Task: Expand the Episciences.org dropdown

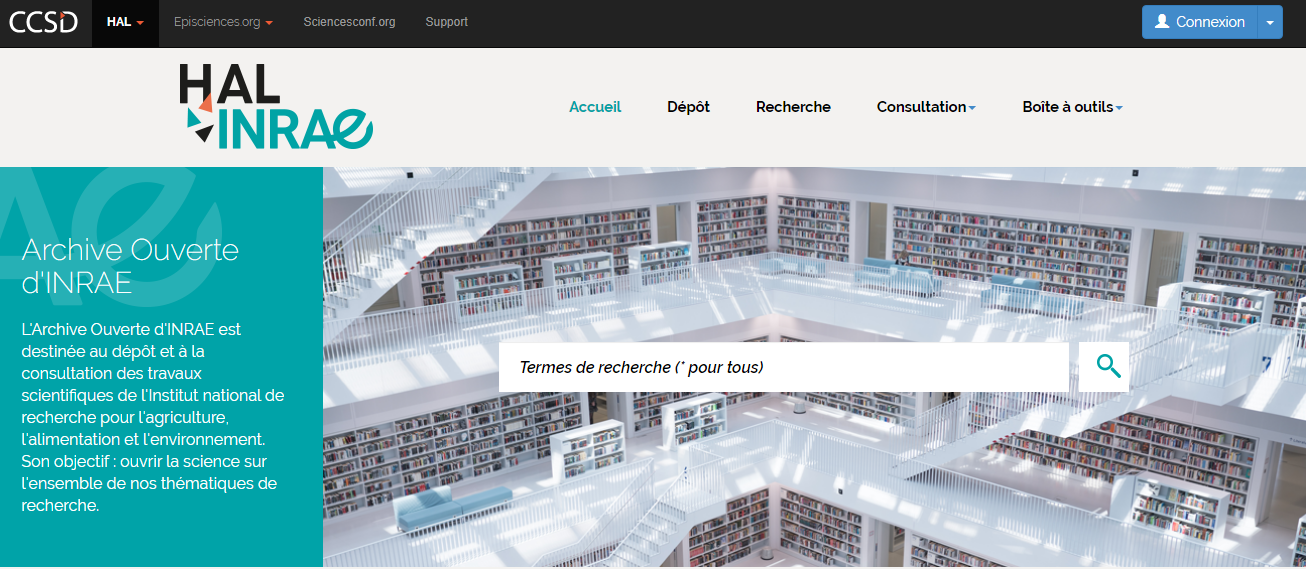Action: coord(223,22)
